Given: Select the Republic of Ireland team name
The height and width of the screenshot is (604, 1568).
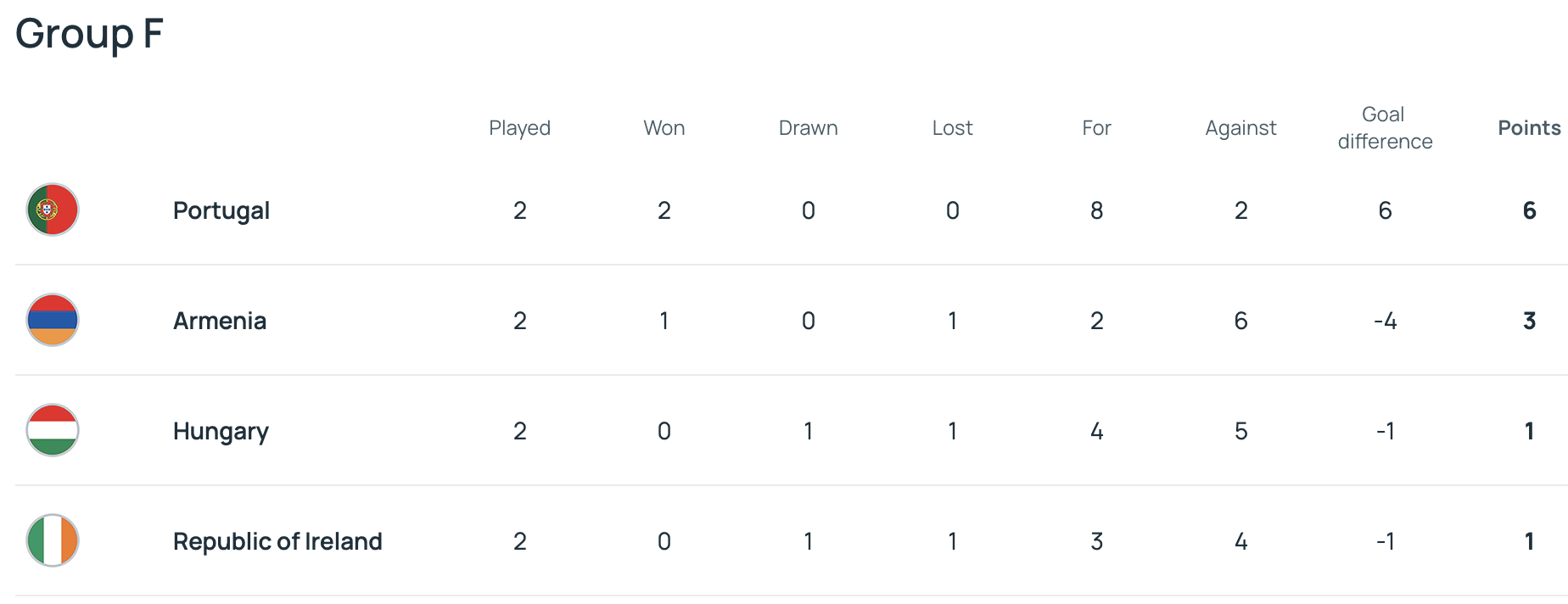Looking at the screenshot, I should (x=277, y=541).
